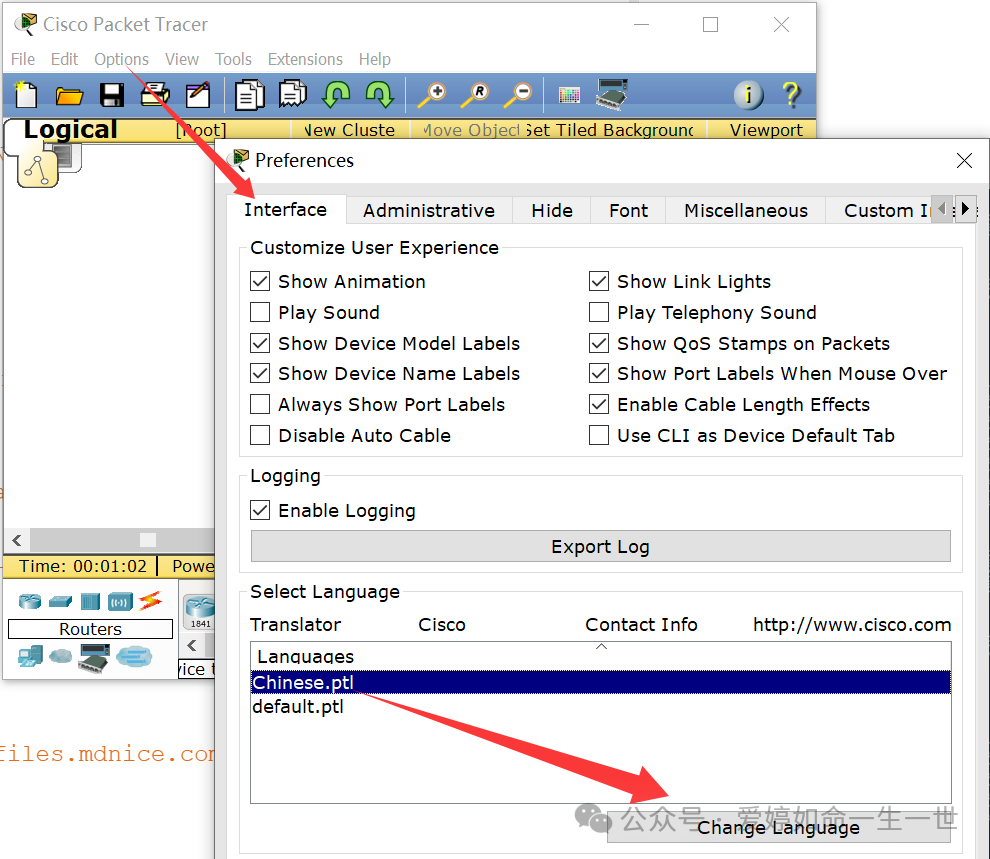The height and width of the screenshot is (859, 990).
Task: Click the Change Language button
Action: (x=778, y=827)
